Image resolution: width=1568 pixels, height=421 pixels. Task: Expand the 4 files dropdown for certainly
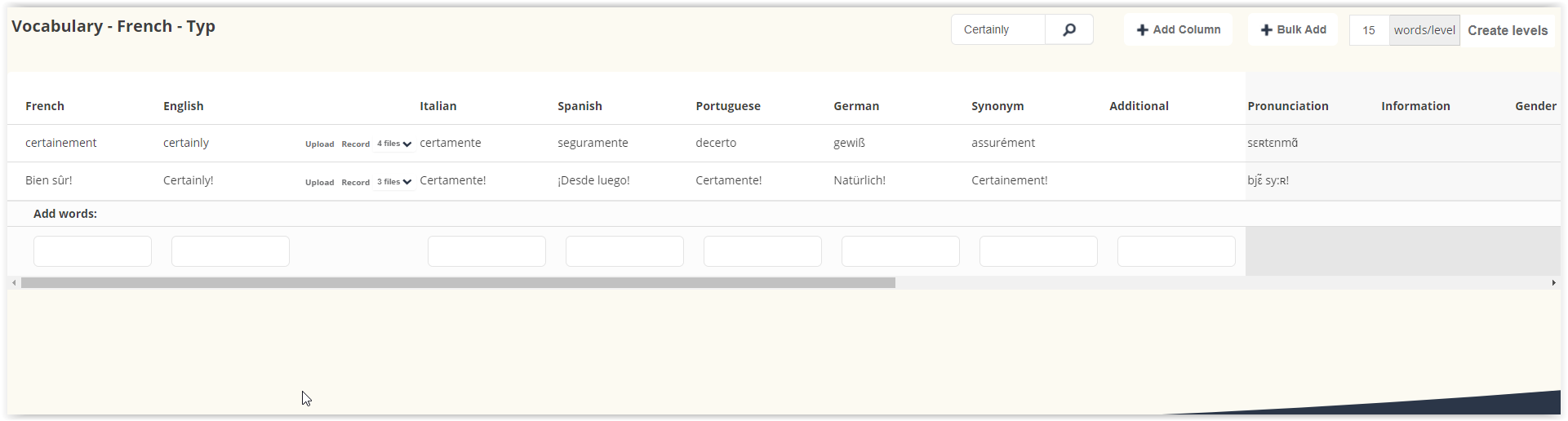(x=394, y=144)
